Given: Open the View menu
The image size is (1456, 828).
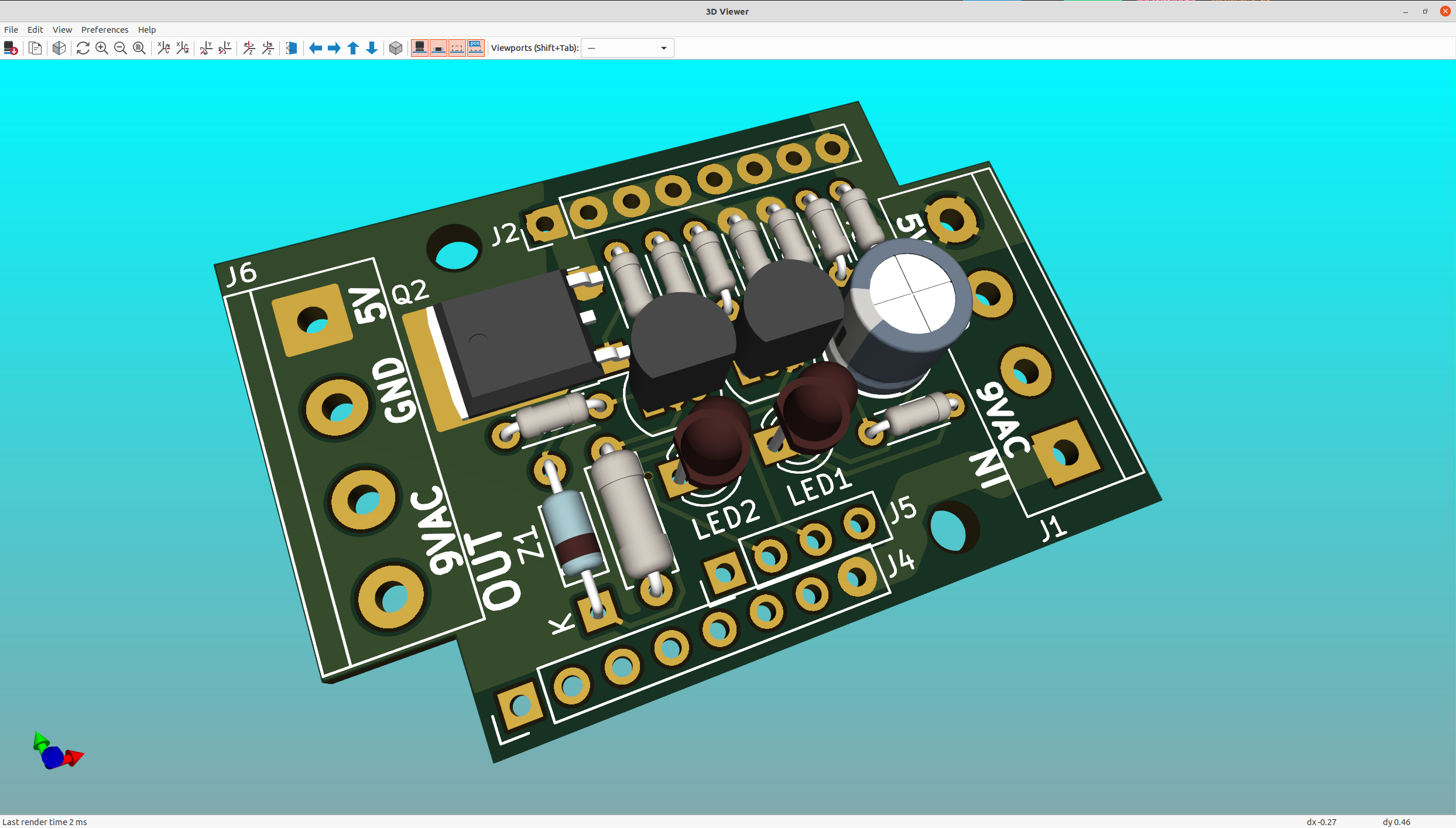Looking at the screenshot, I should 62,30.
